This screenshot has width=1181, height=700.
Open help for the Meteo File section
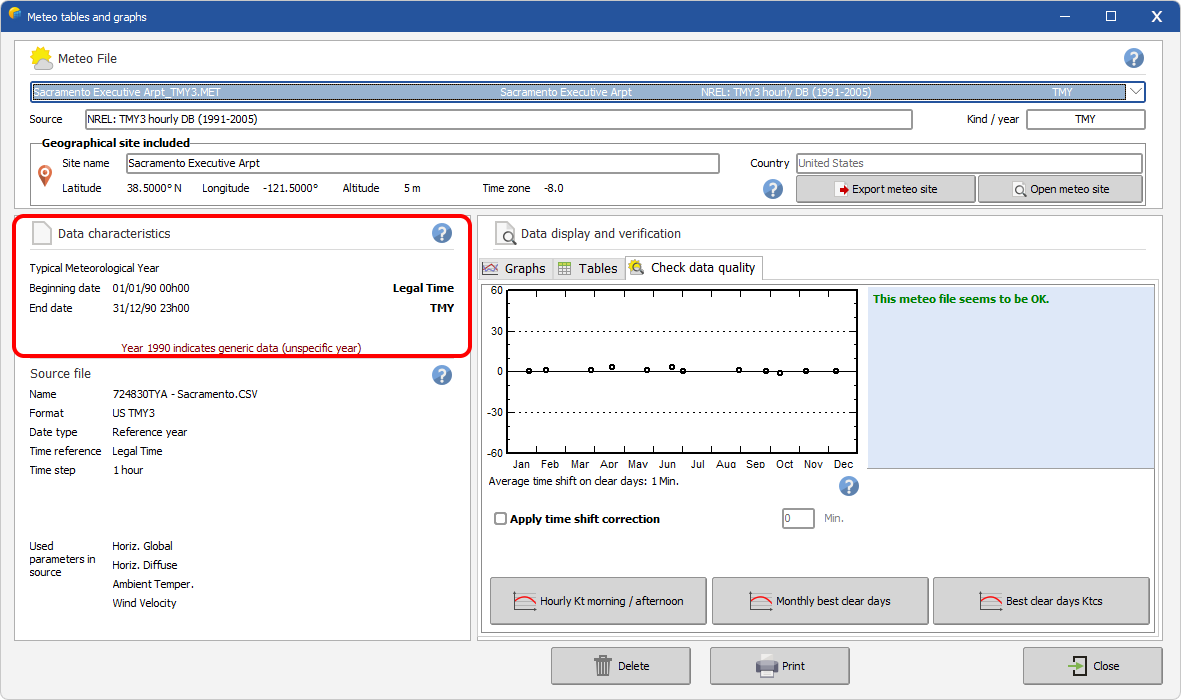[x=1134, y=58]
